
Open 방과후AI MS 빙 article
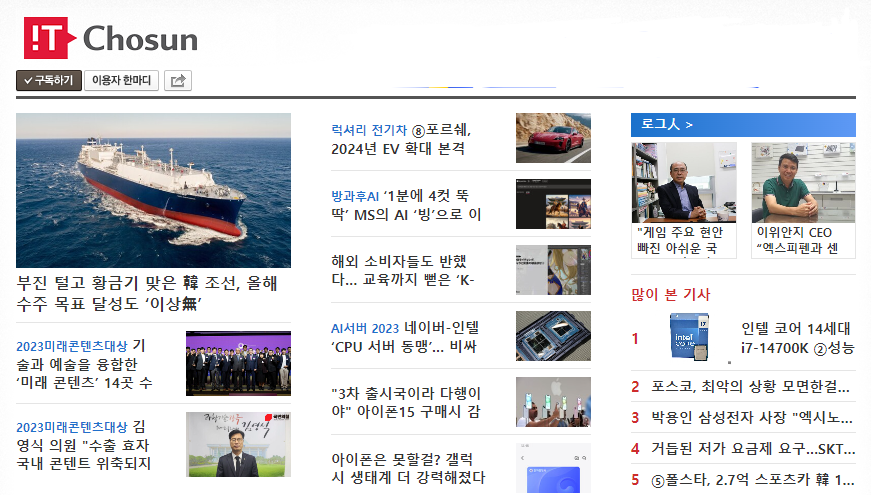406,205
